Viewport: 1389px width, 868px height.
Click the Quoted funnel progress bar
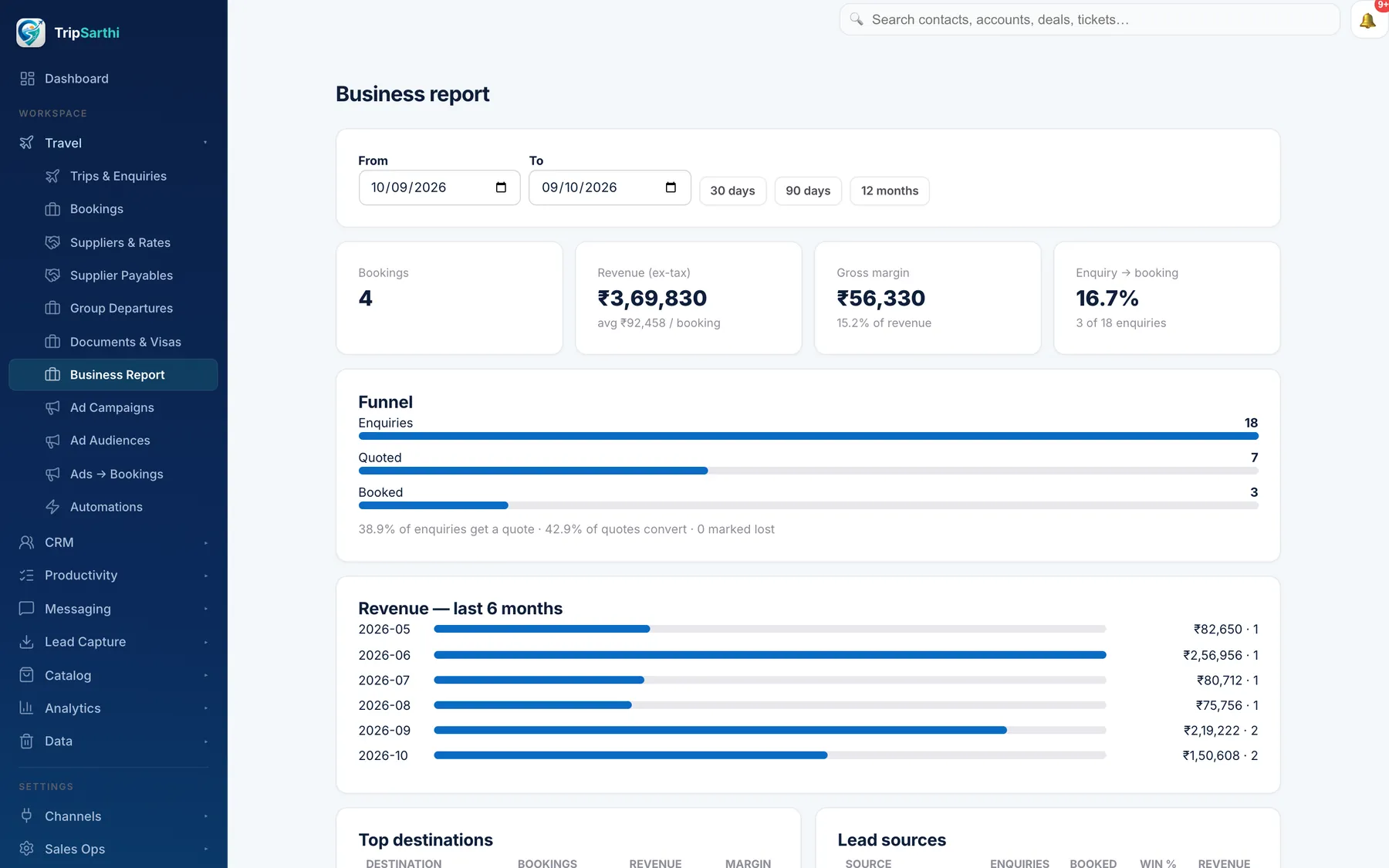pos(808,471)
